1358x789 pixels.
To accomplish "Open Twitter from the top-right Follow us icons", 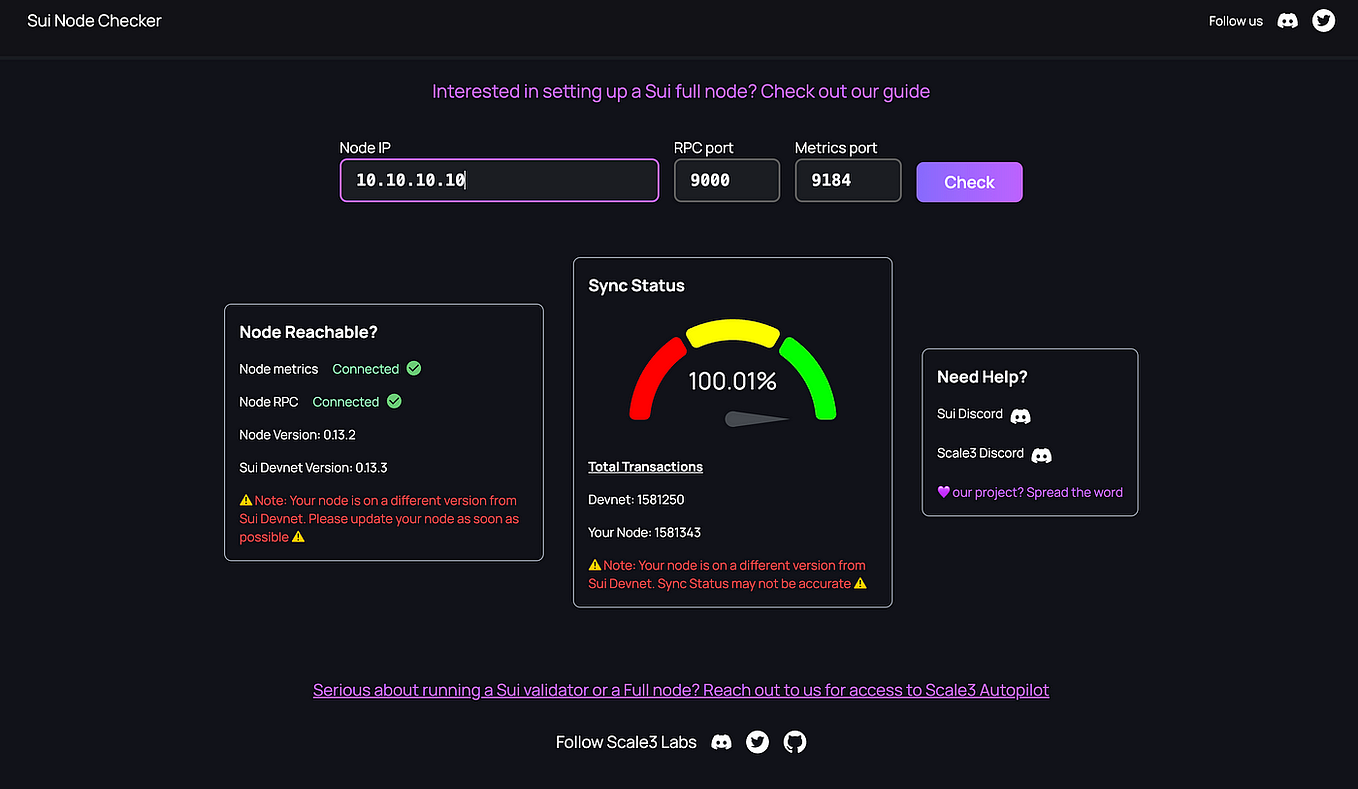I will coord(1323,20).
